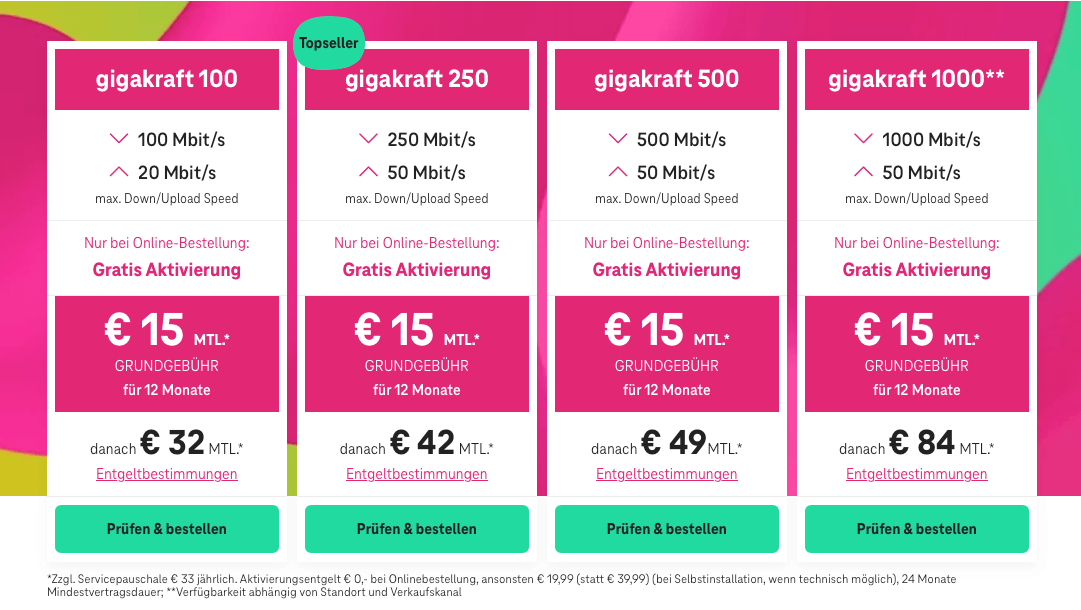Click download arrow icon for gigakraft 1000
The width and height of the screenshot is (1081, 610).
tap(864, 139)
